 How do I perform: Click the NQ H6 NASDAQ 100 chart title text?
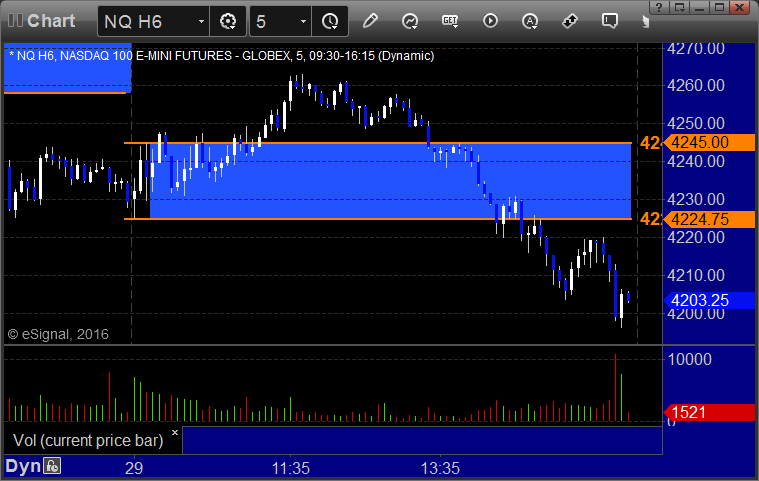coord(221,56)
